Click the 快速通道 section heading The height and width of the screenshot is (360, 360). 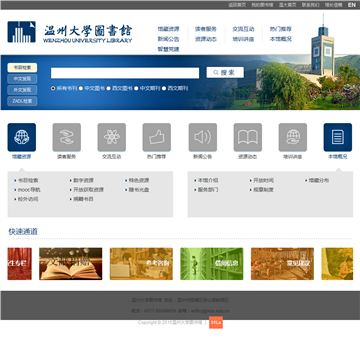[23, 232]
